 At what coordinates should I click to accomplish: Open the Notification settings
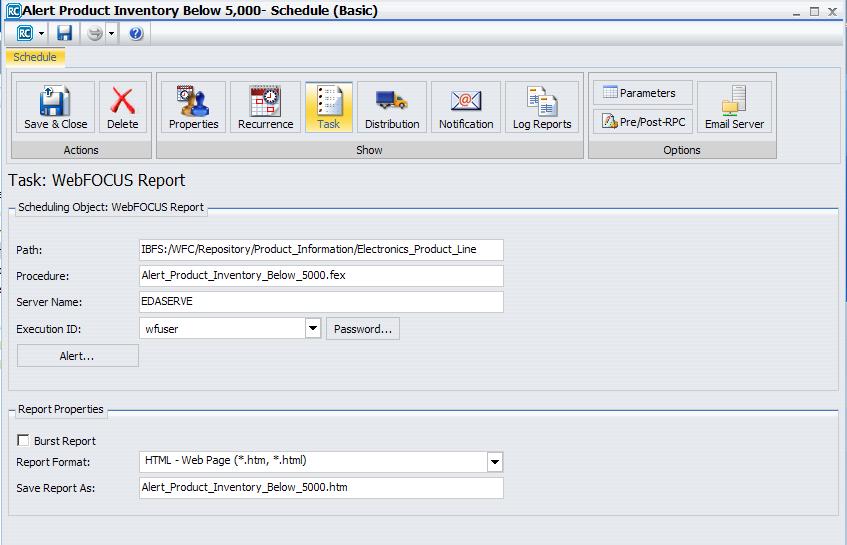[x=466, y=107]
